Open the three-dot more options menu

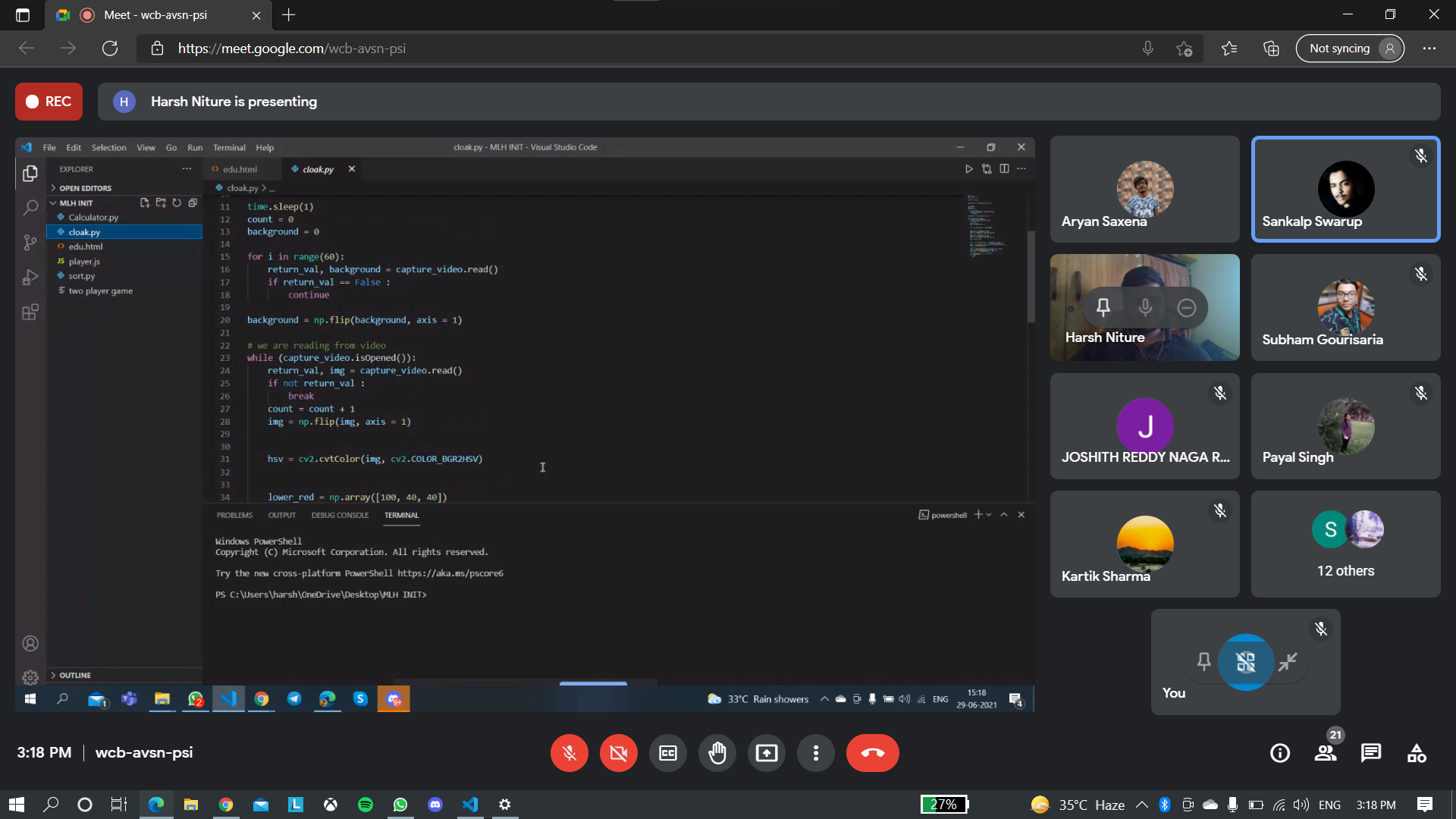click(815, 753)
